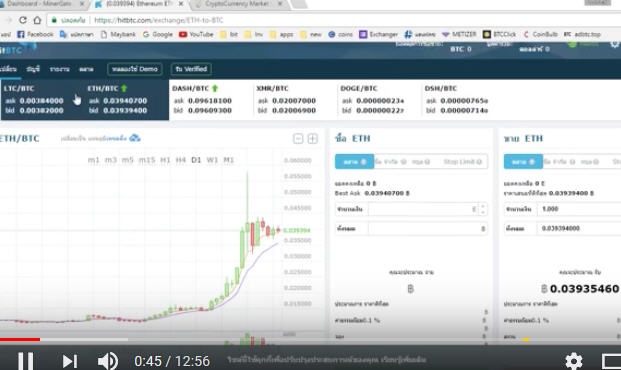The width and height of the screenshot is (621, 370).
Task: Pause the video playback
Action: [x=26, y=361]
